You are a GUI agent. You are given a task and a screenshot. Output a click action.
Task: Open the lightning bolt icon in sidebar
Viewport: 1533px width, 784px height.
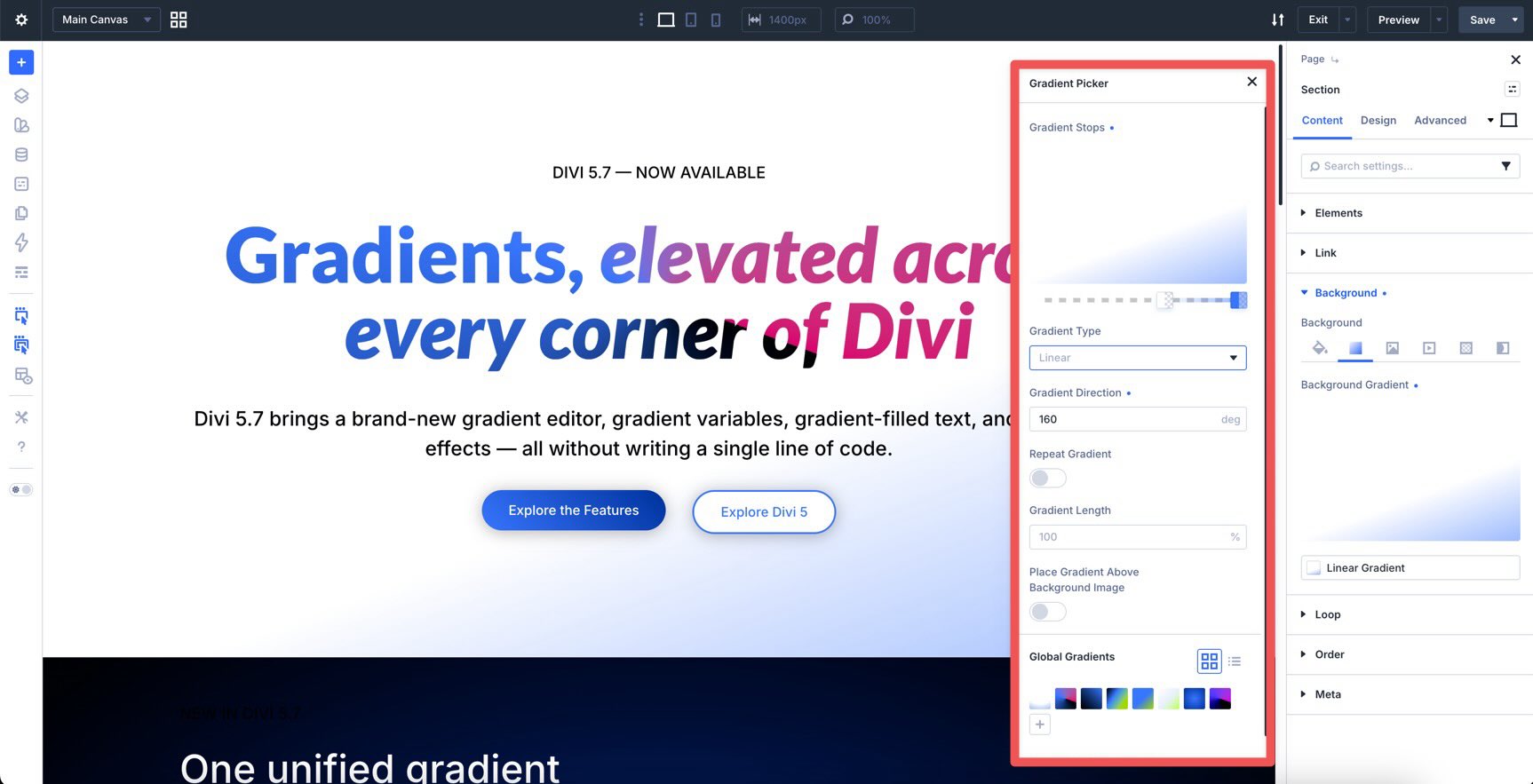pos(21,242)
